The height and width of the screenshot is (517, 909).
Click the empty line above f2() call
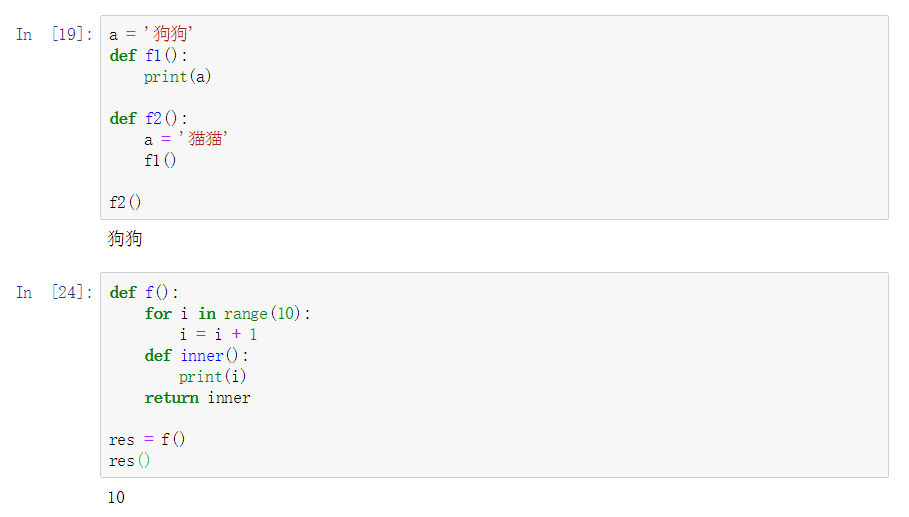coord(300,182)
